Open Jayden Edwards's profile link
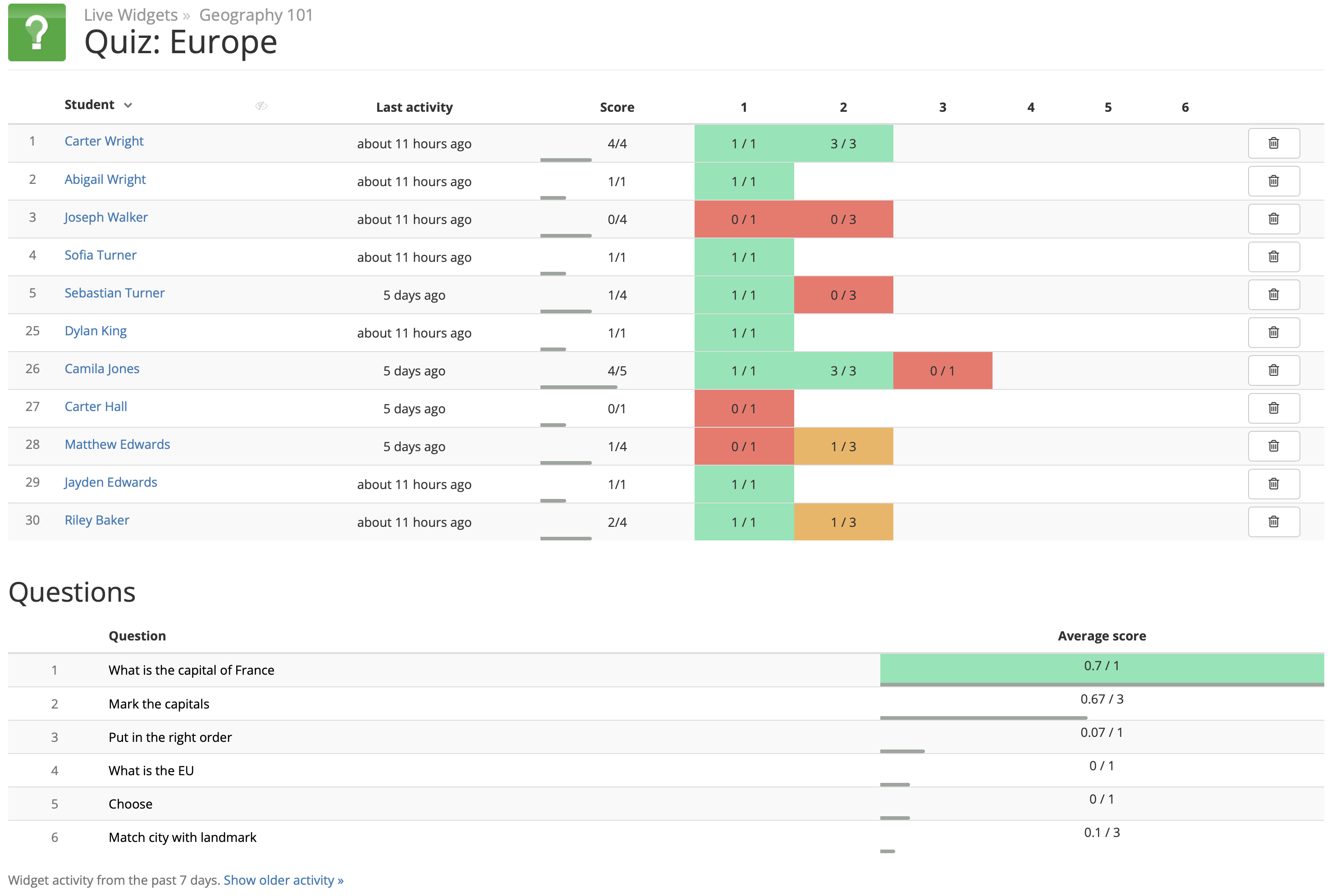 tap(110, 482)
